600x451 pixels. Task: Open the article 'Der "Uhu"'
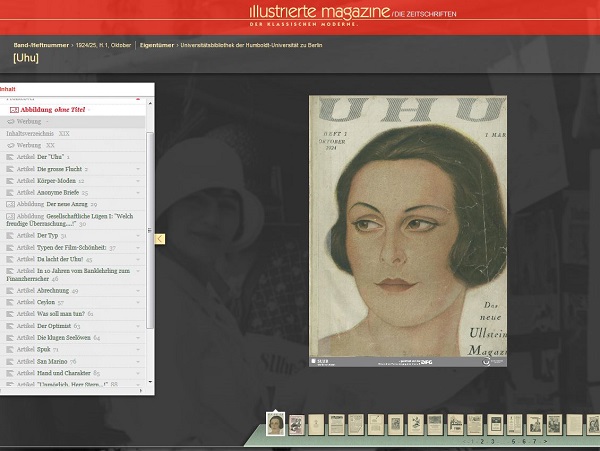tap(51, 157)
